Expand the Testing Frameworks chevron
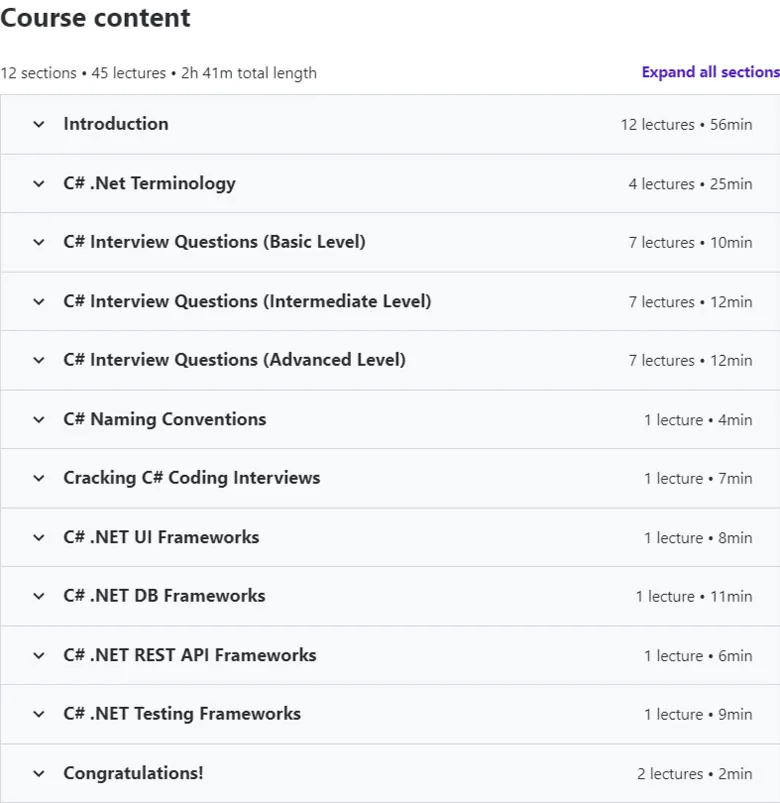Viewport: 780px width, 803px height. (x=38, y=714)
